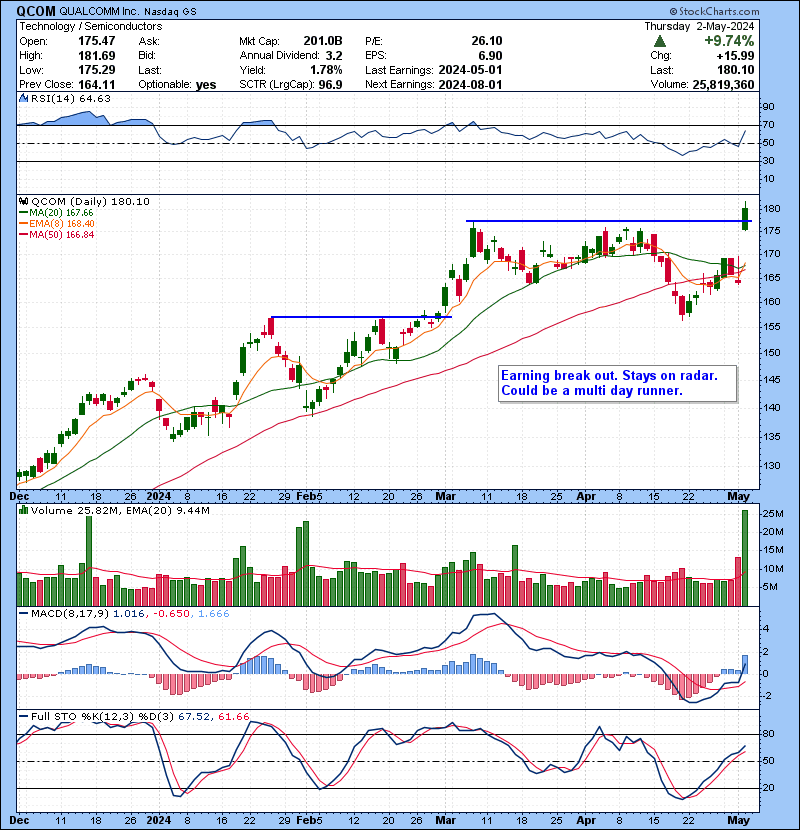This screenshot has height=830, width=800.
Task: Click the lower blue resistance line near 157
Action: pos(361,317)
